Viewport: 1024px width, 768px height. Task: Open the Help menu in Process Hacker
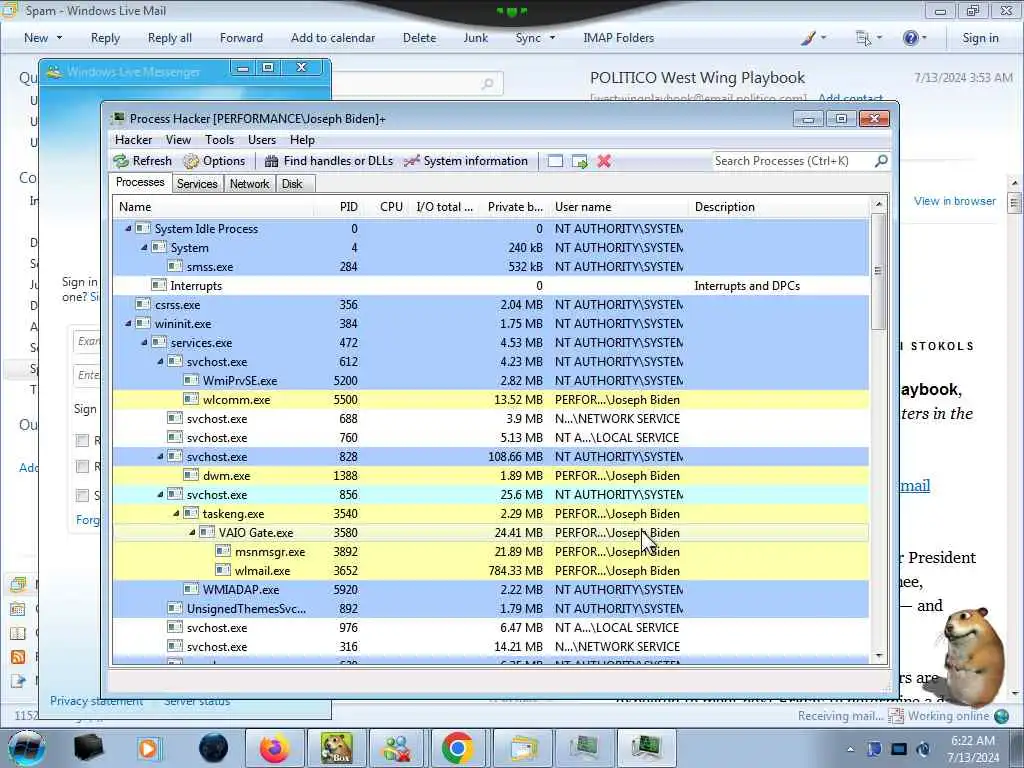(302, 140)
